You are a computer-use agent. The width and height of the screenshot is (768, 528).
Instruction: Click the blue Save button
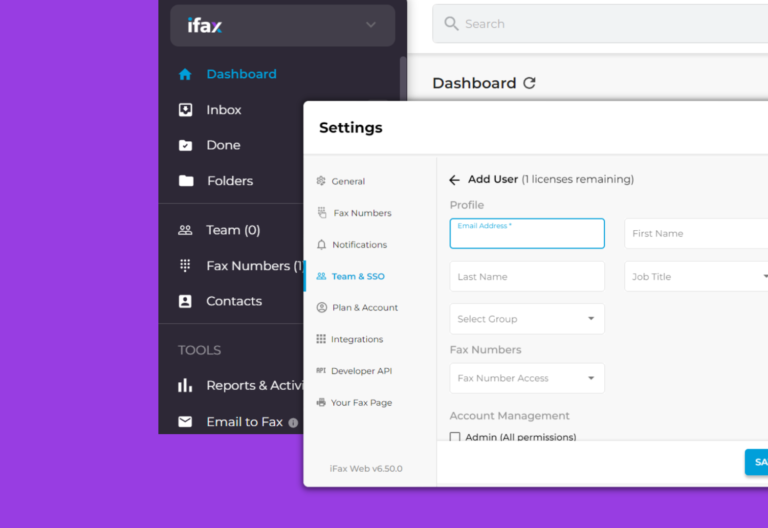tap(756, 462)
